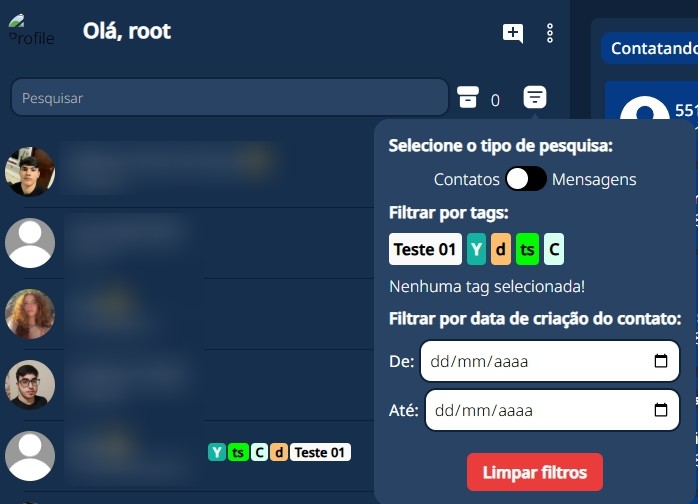Click the new chat icon
698x504 pixels.
click(x=512, y=33)
